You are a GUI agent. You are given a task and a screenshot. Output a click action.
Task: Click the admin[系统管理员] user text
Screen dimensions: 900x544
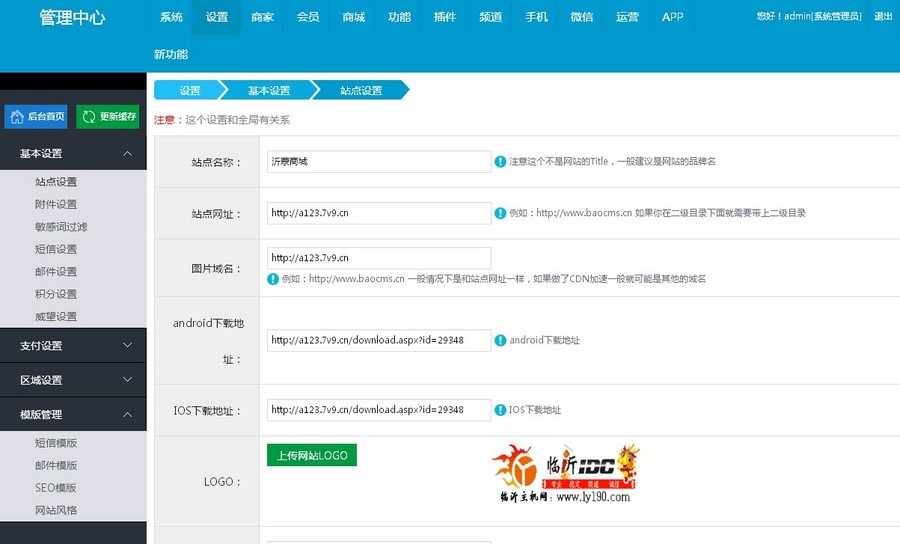824,17
